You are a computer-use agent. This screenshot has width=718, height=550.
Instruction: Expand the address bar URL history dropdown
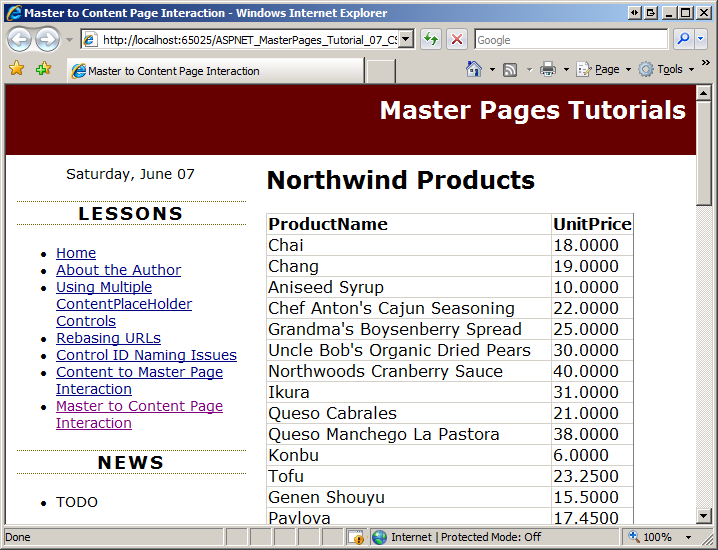pyautogui.click(x=406, y=40)
